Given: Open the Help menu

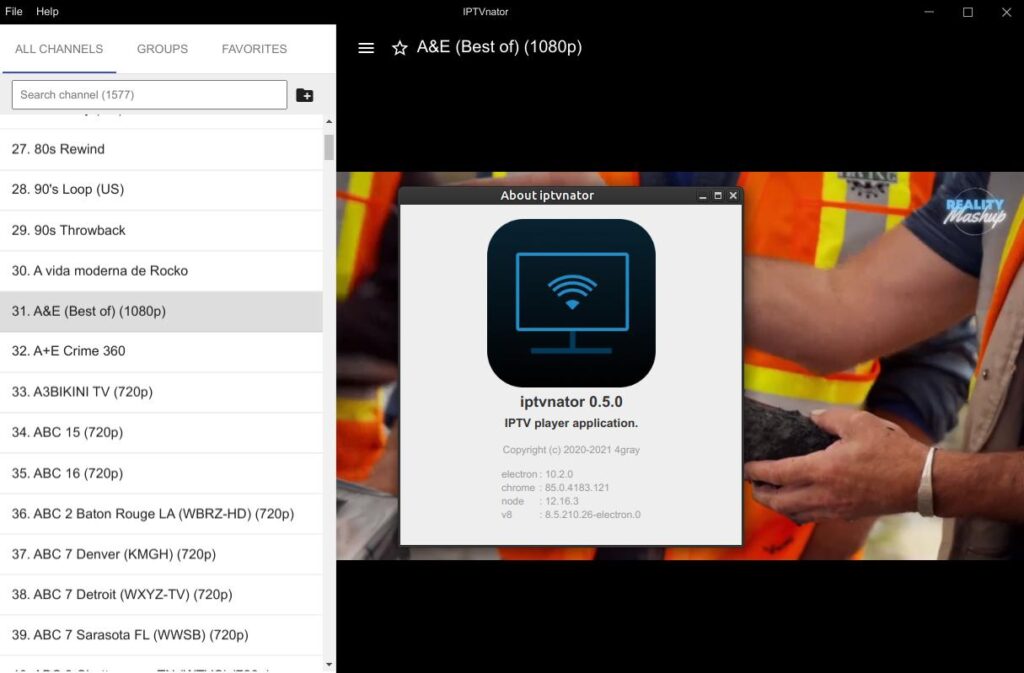Looking at the screenshot, I should (47, 12).
